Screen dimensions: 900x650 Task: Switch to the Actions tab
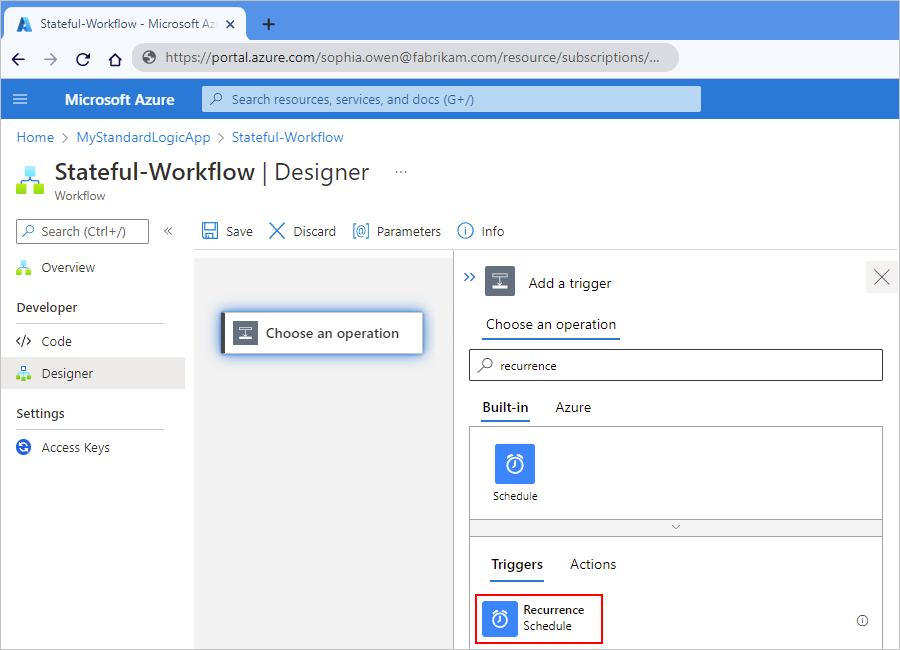coord(593,564)
